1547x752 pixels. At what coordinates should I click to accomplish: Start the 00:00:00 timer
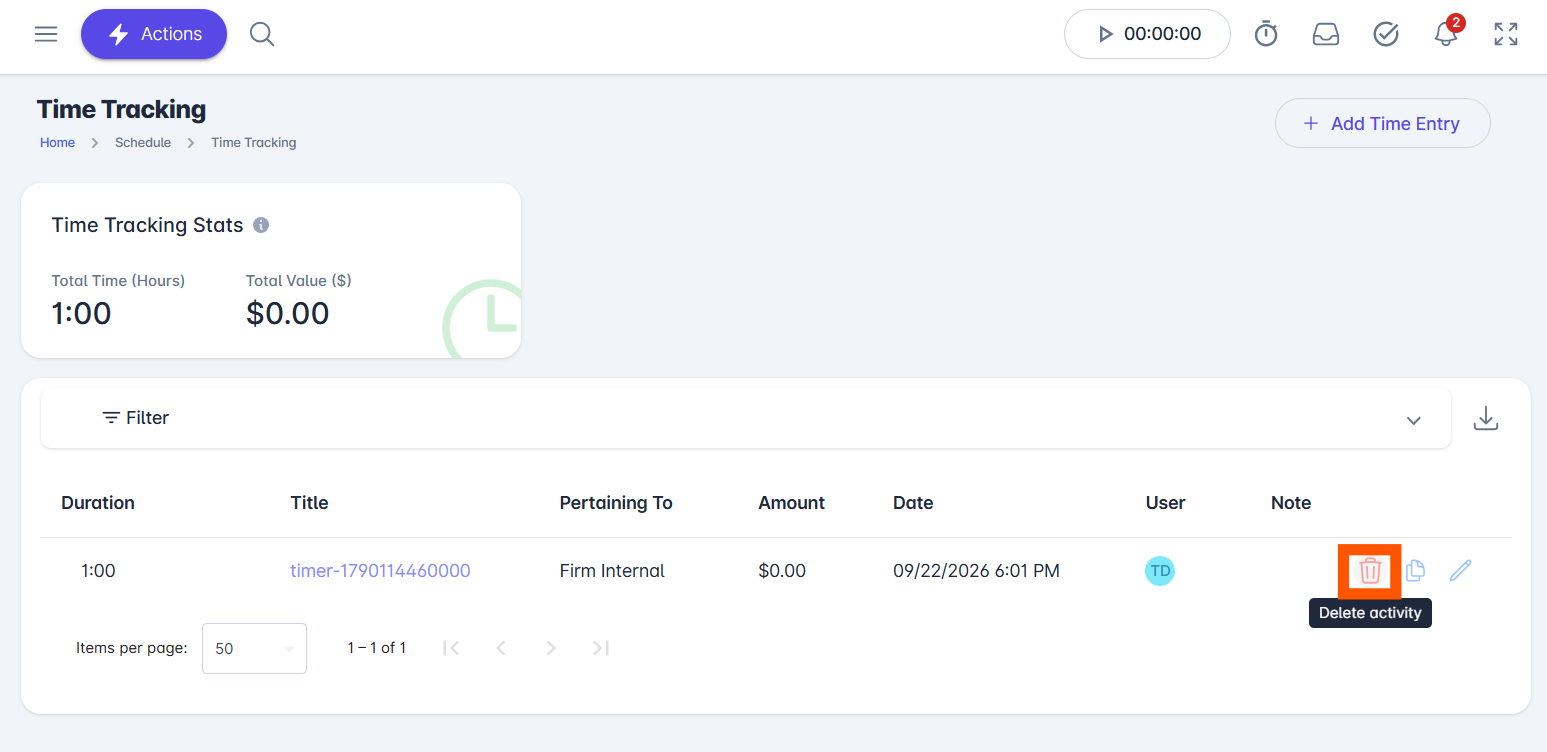point(1147,34)
